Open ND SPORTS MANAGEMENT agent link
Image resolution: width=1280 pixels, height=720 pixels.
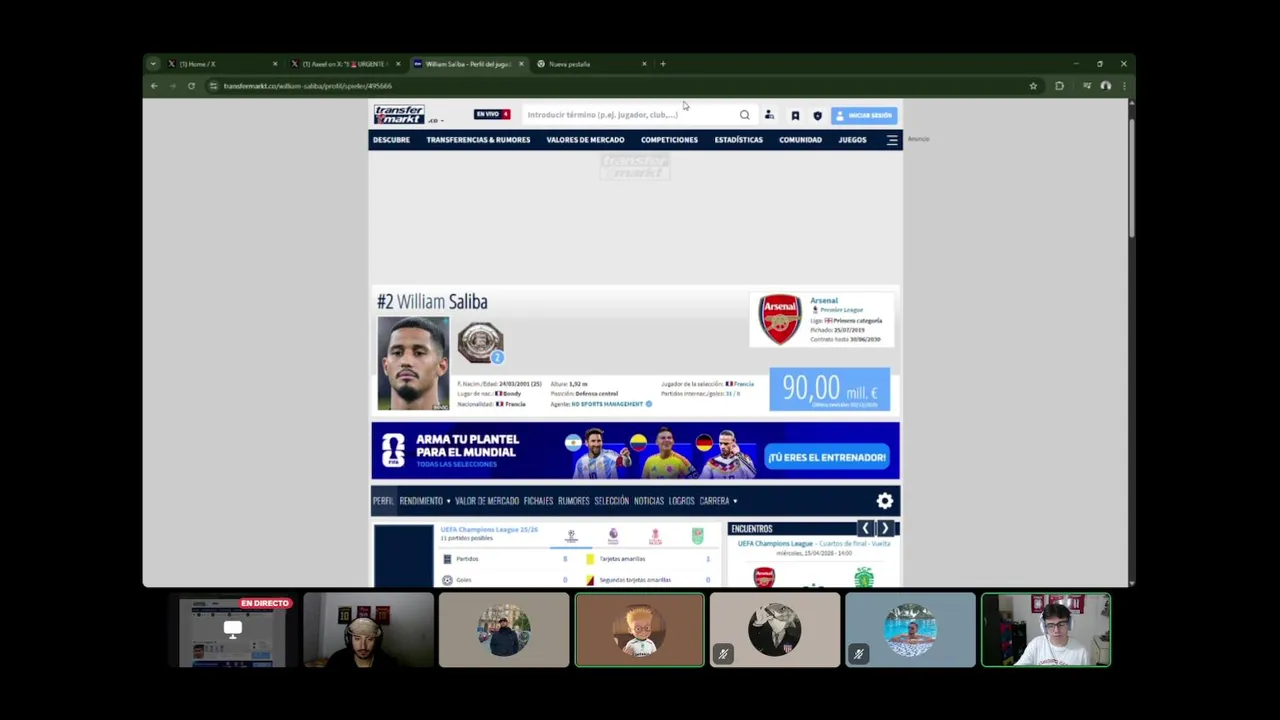[x=607, y=404]
